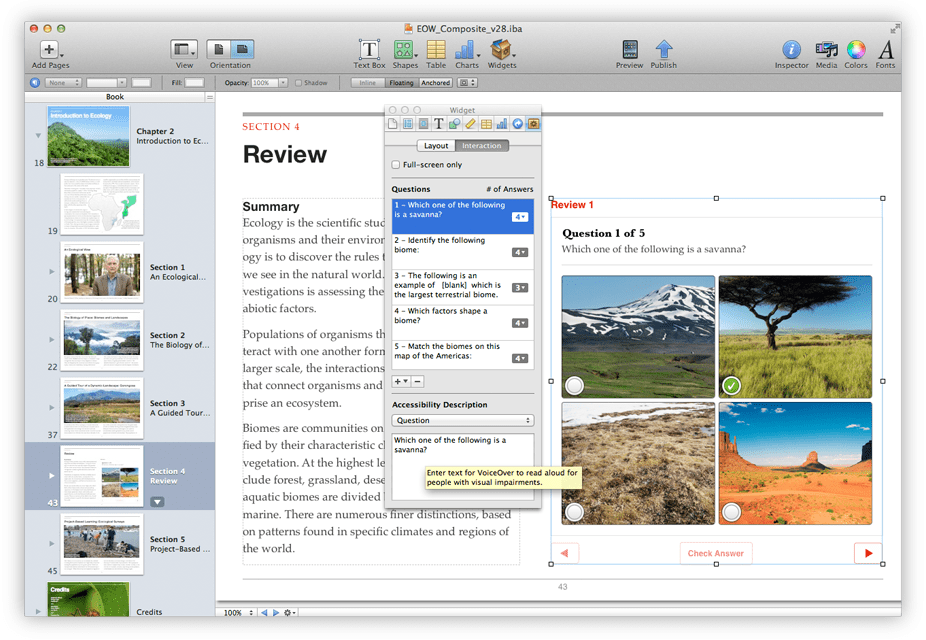Select the snowy mountain answer radio button

(574, 386)
